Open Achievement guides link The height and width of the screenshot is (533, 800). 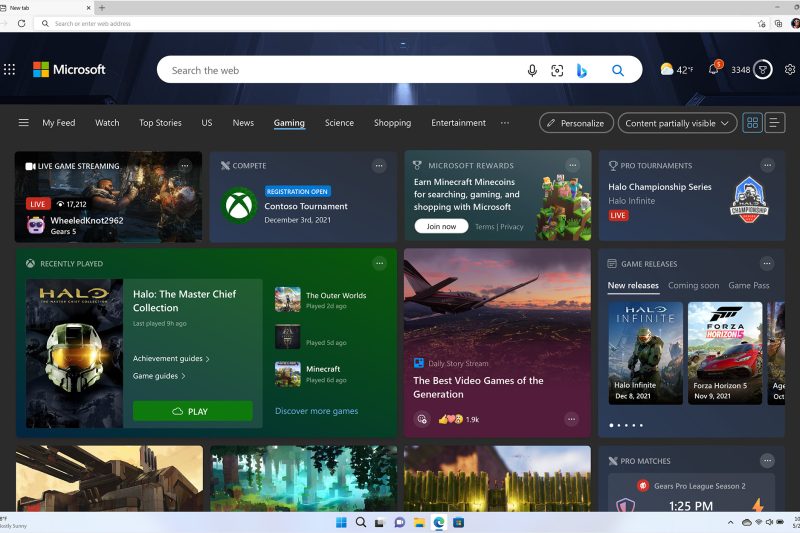pos(171,359)
